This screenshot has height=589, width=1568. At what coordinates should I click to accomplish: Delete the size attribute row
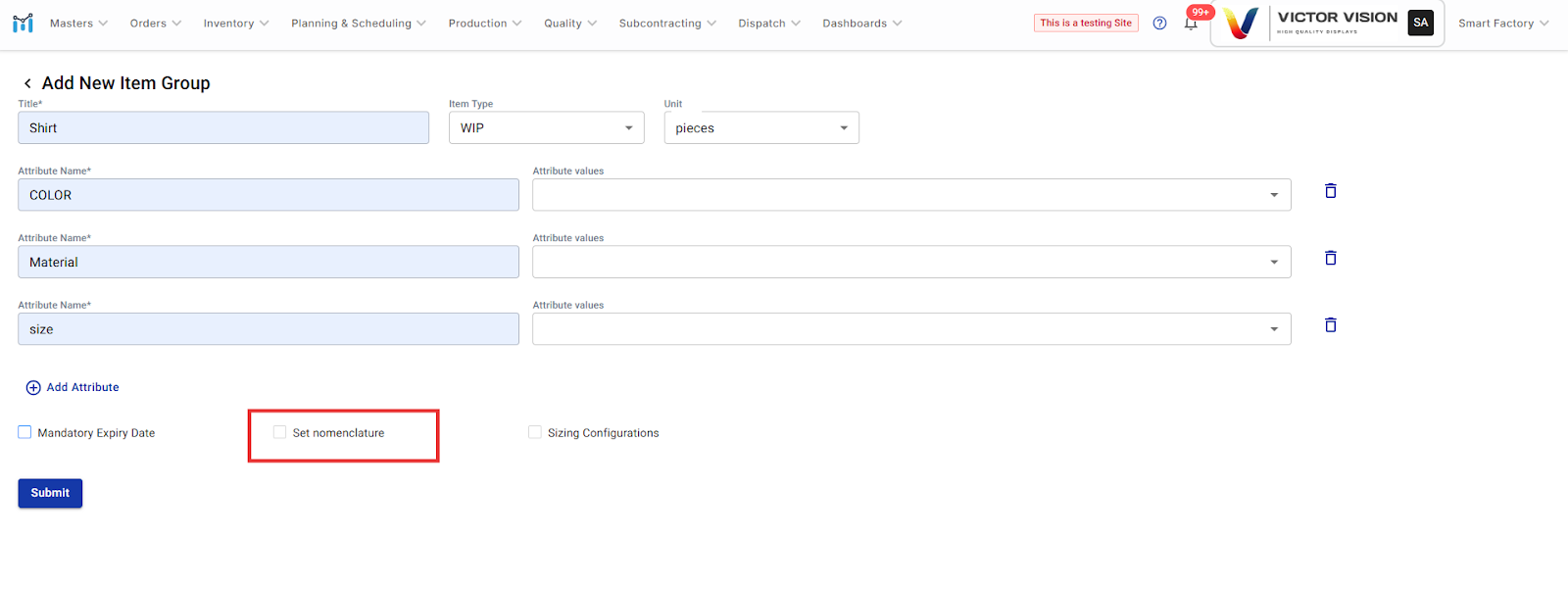(x=1330, y=325)
